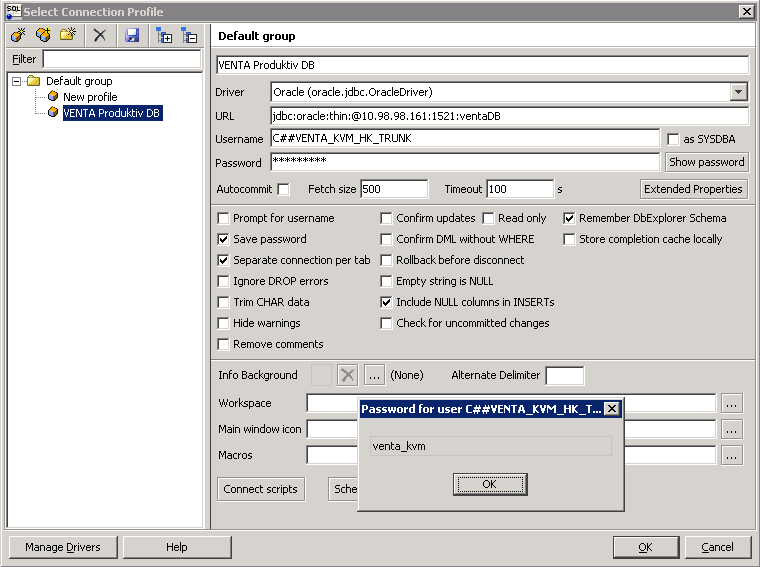The width and height of the screenshot is (760, 567).
Task: Click the save profiles floppy disk icon
Action: point(132,35)
